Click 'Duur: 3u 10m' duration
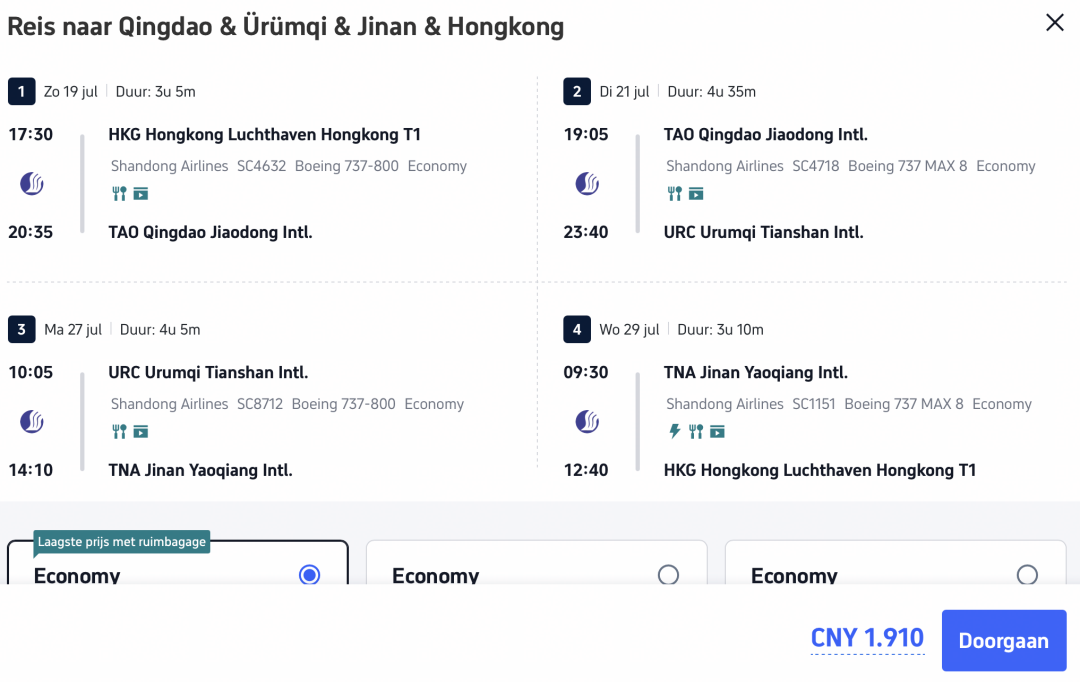The width and height of the screenshot is (1080, 682). (x=720, y=329)
